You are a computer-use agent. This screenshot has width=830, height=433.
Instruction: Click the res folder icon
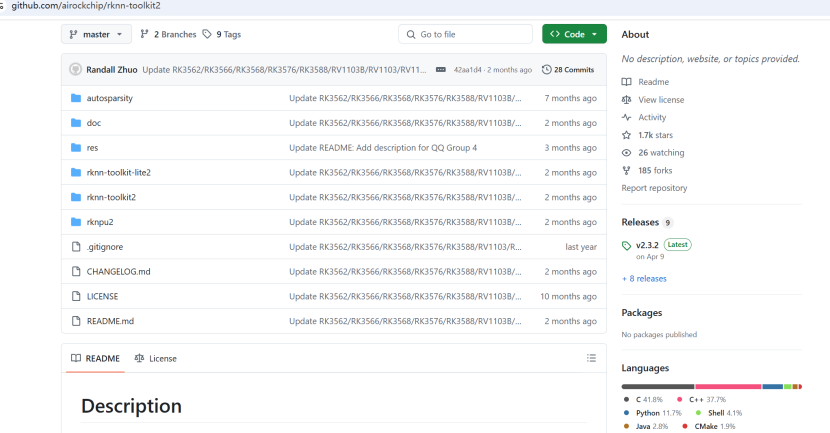[x=76, y=148]
